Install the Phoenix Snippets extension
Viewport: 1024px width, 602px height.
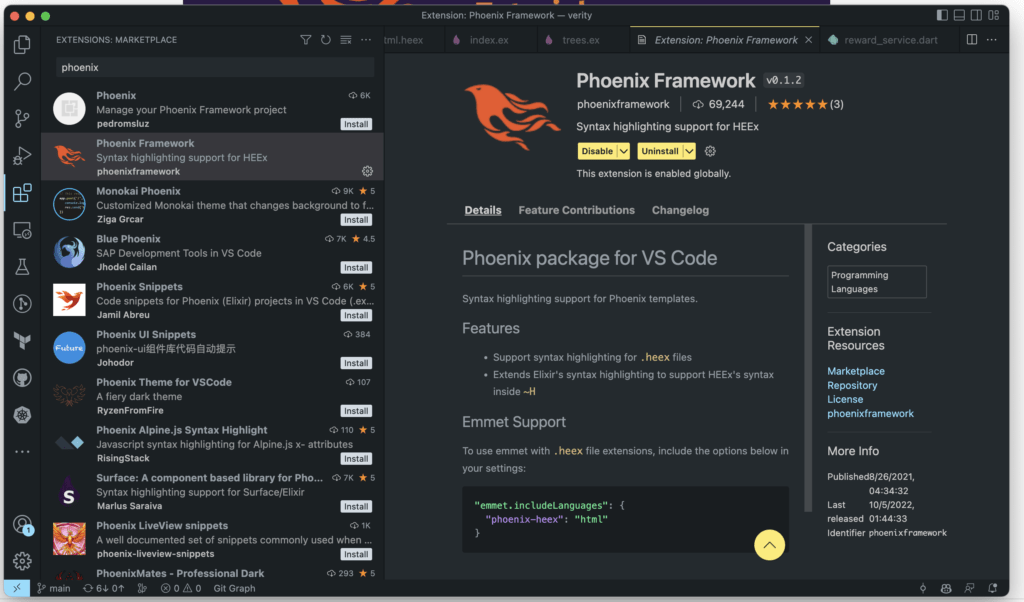tap(356, 315)
